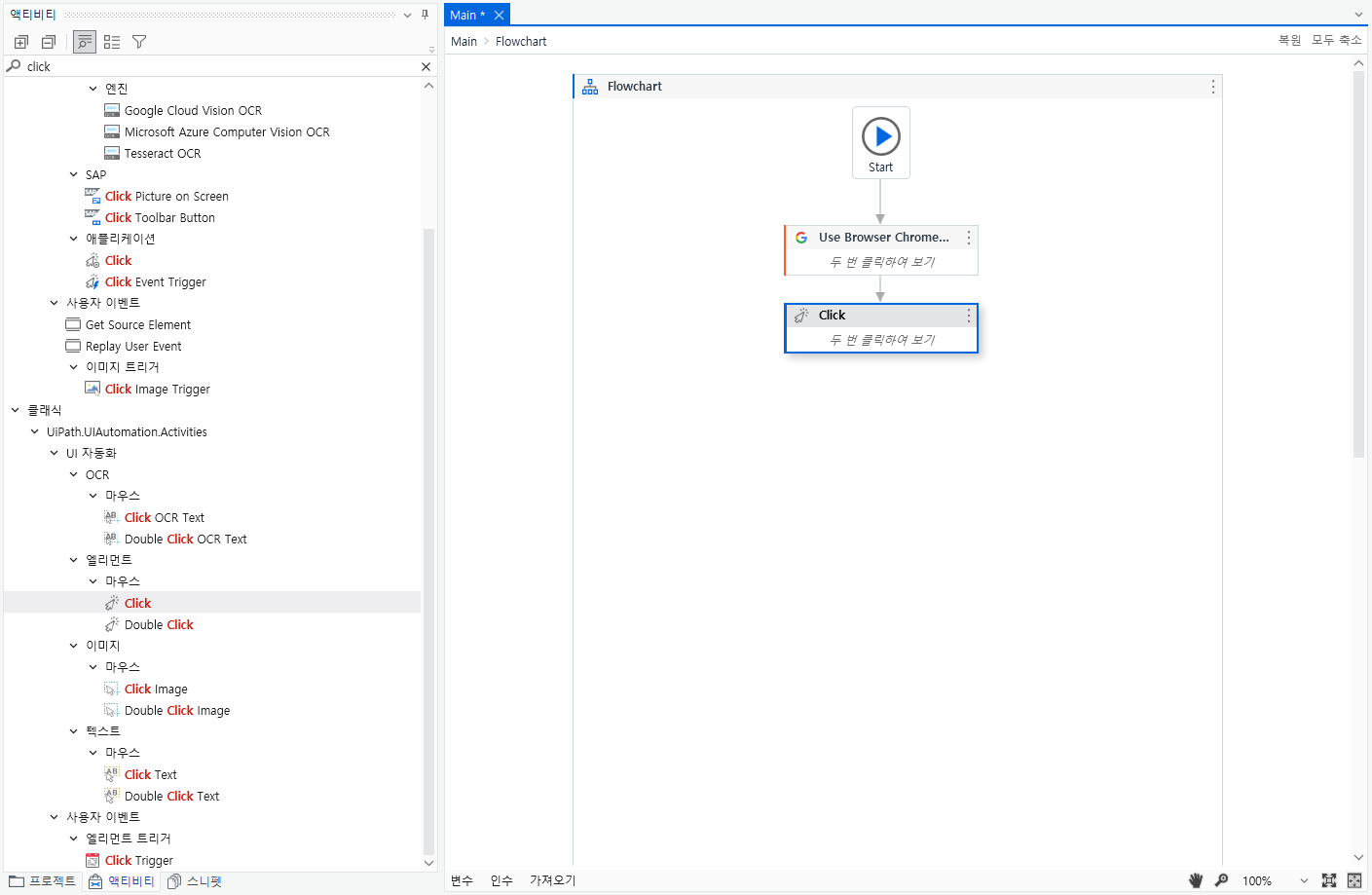
Task: Select the Flowchart header icon
Action: [x=590, y=87]
